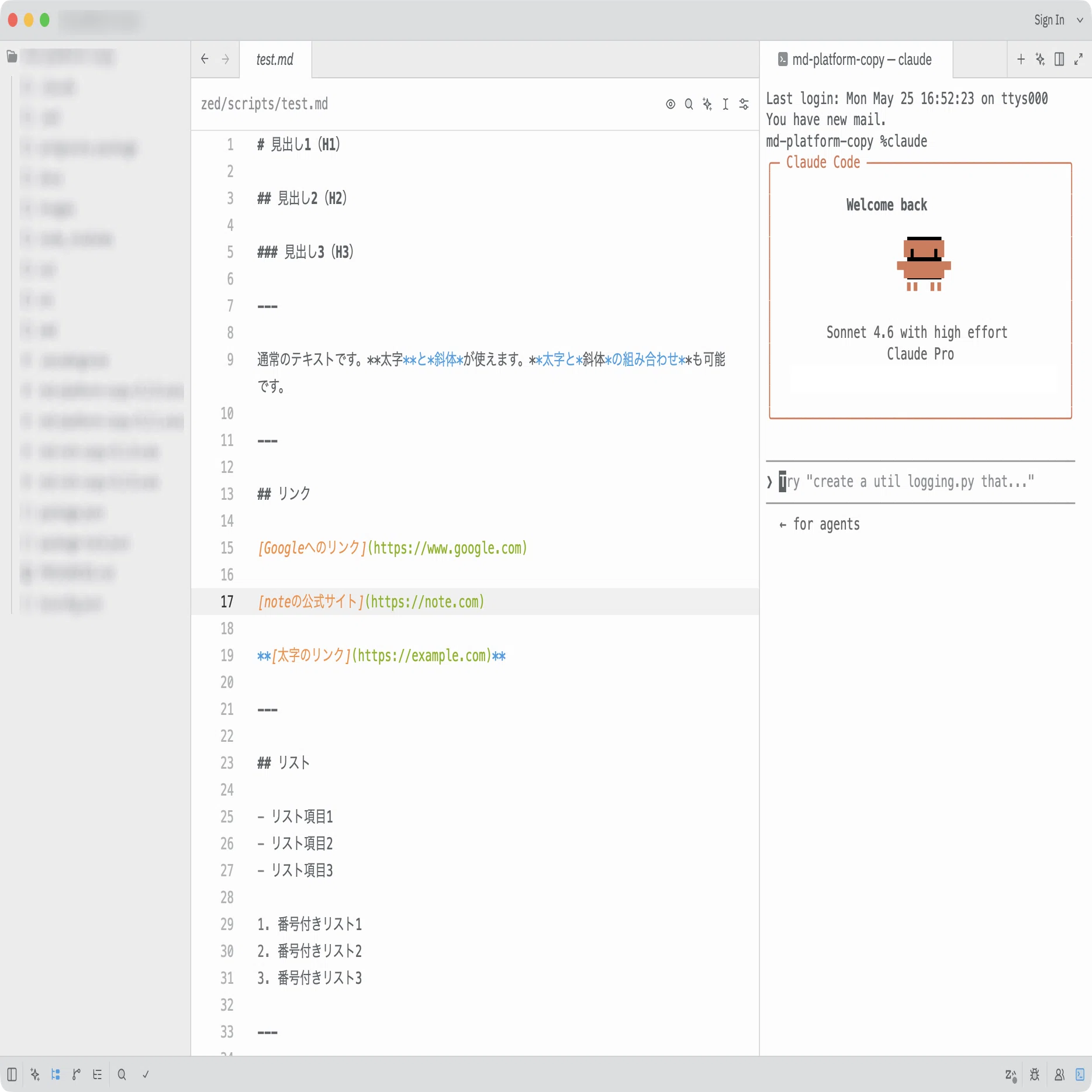Start inline assist in the terminal panel sparkle
Screen dimensions: 1092x1092
[1040, 59]
